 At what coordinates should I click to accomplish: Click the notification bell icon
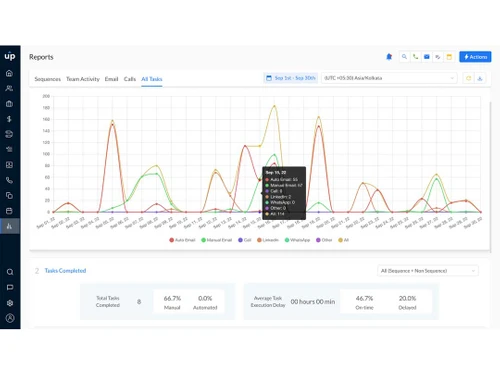[x=389, y=57]
